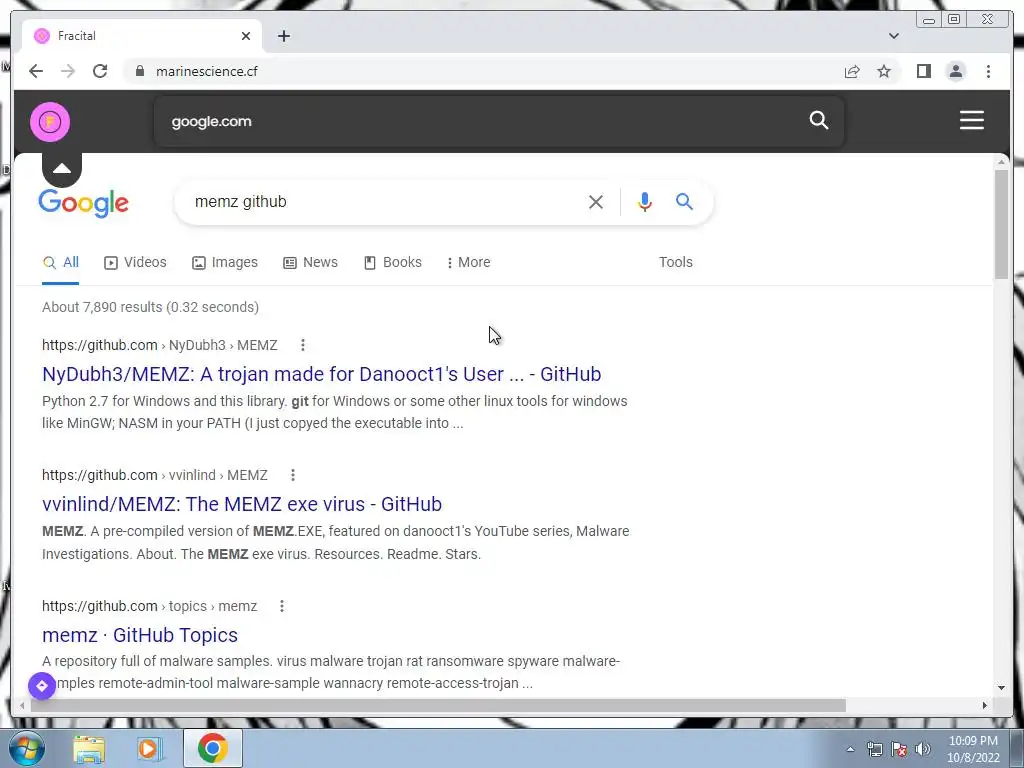The width and height of the screenshot is (1024, 768).
Task: Share this page using share icon
Action: (852, 71)
